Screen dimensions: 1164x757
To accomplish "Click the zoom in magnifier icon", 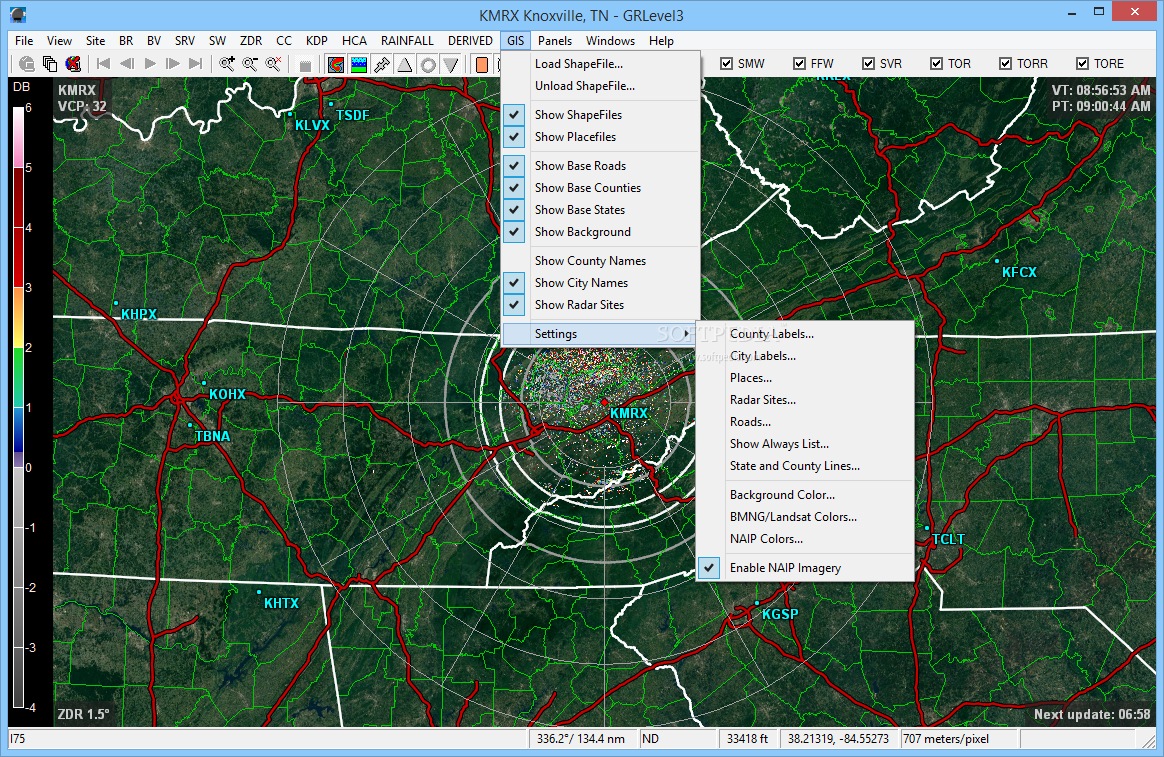I will point(227,64).
